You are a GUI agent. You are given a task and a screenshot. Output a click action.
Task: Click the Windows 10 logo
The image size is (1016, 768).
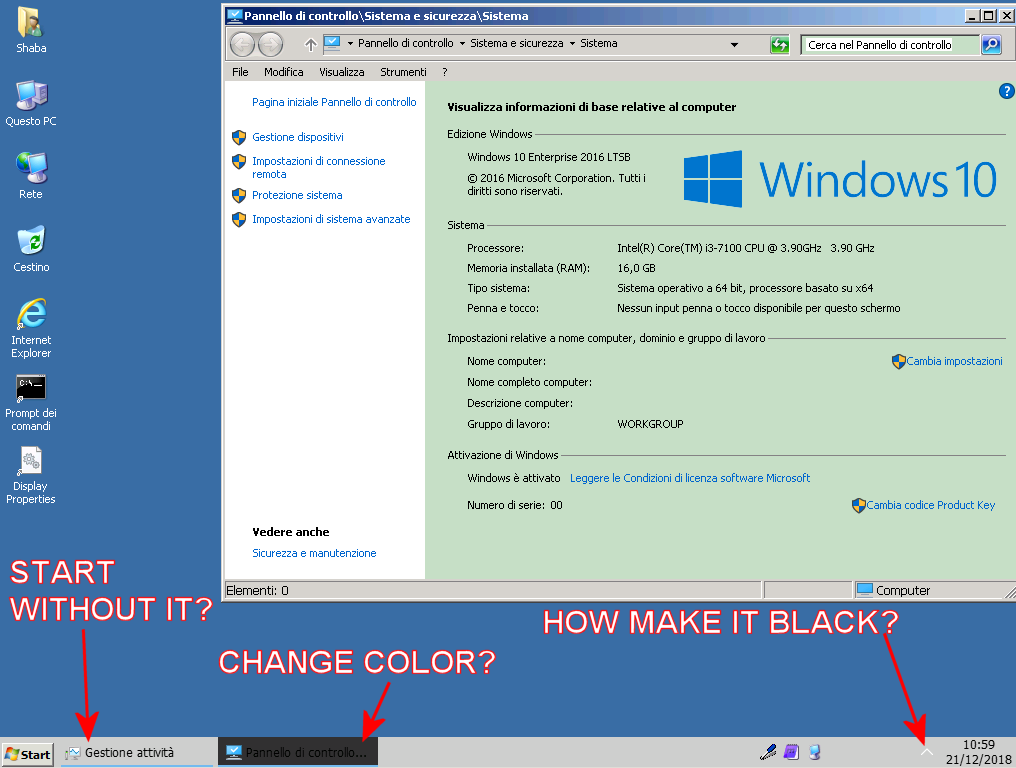840,179
